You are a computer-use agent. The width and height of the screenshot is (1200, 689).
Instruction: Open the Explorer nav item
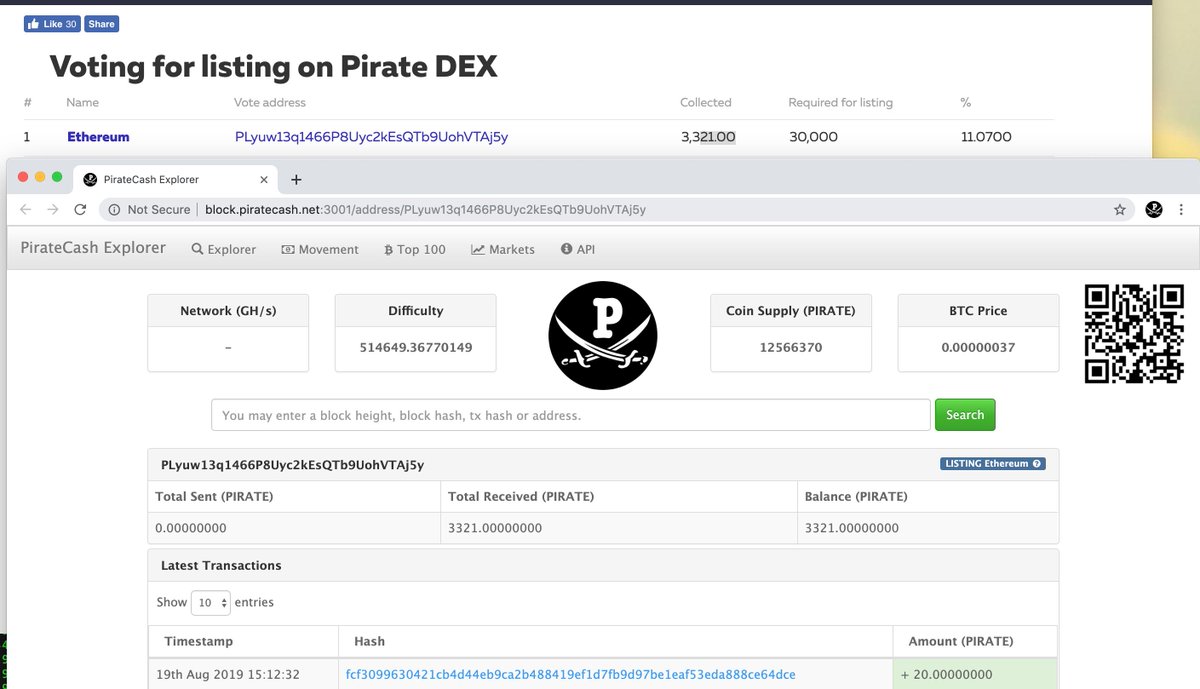[x=224, y=249]
